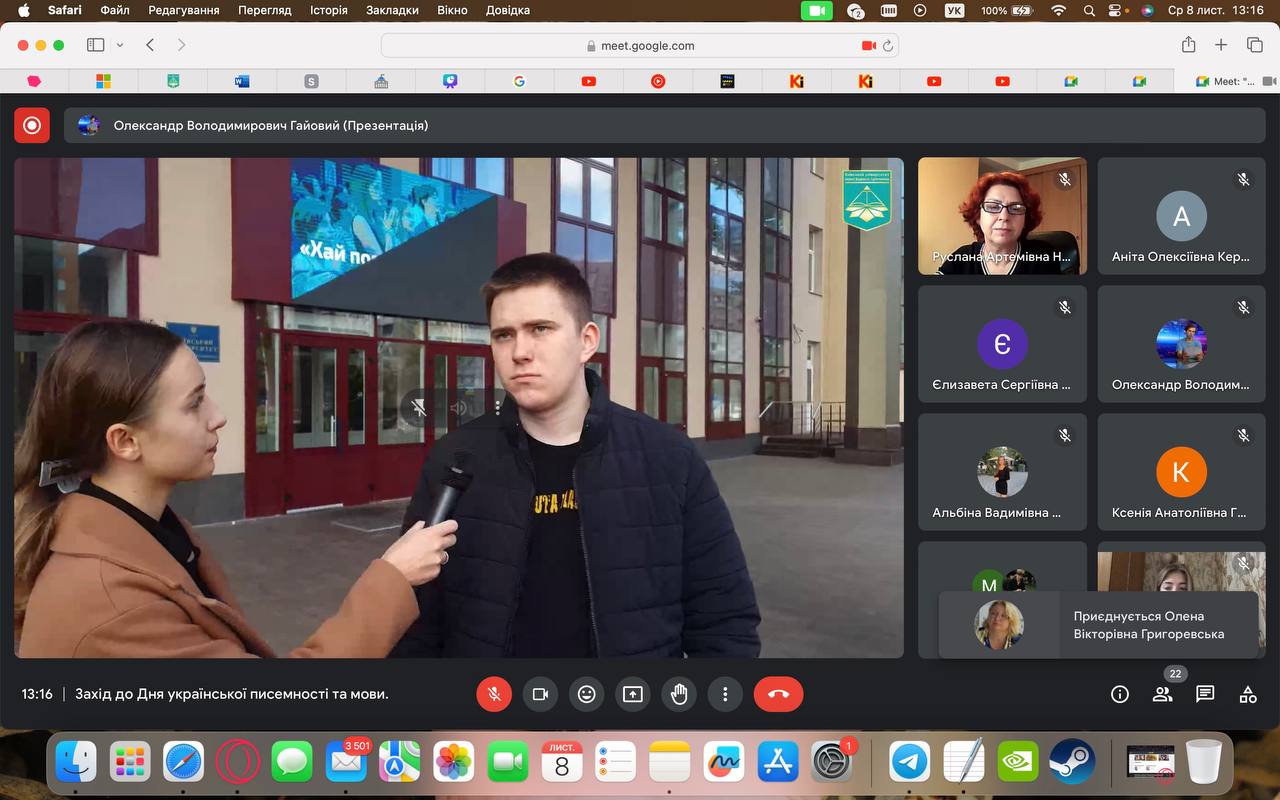This screenshot has width=1280, height=800.
Task: Select Руслана Артемівна video tile
Action: (1002, 216)
